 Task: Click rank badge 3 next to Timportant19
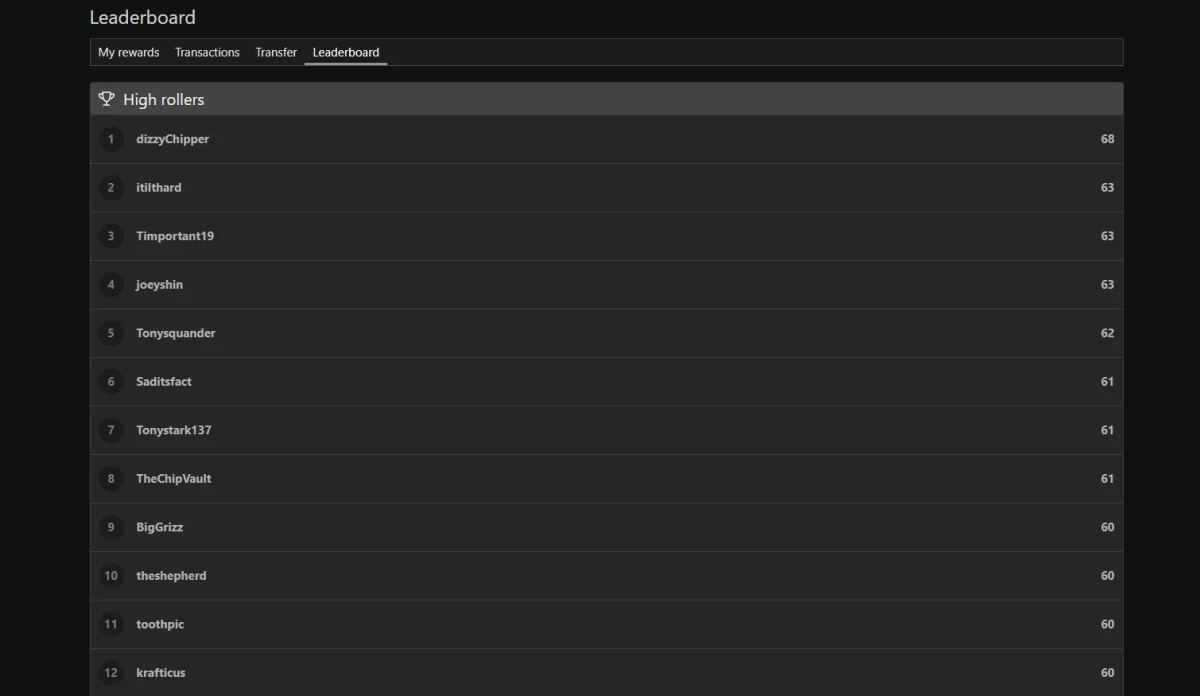click(111, 236)
